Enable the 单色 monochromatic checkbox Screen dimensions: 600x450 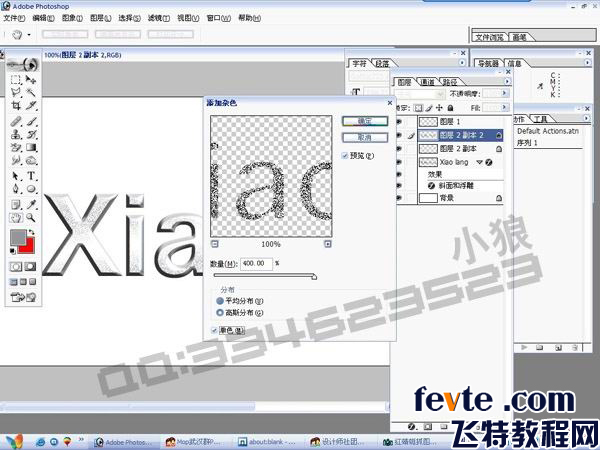click(213, 330)
